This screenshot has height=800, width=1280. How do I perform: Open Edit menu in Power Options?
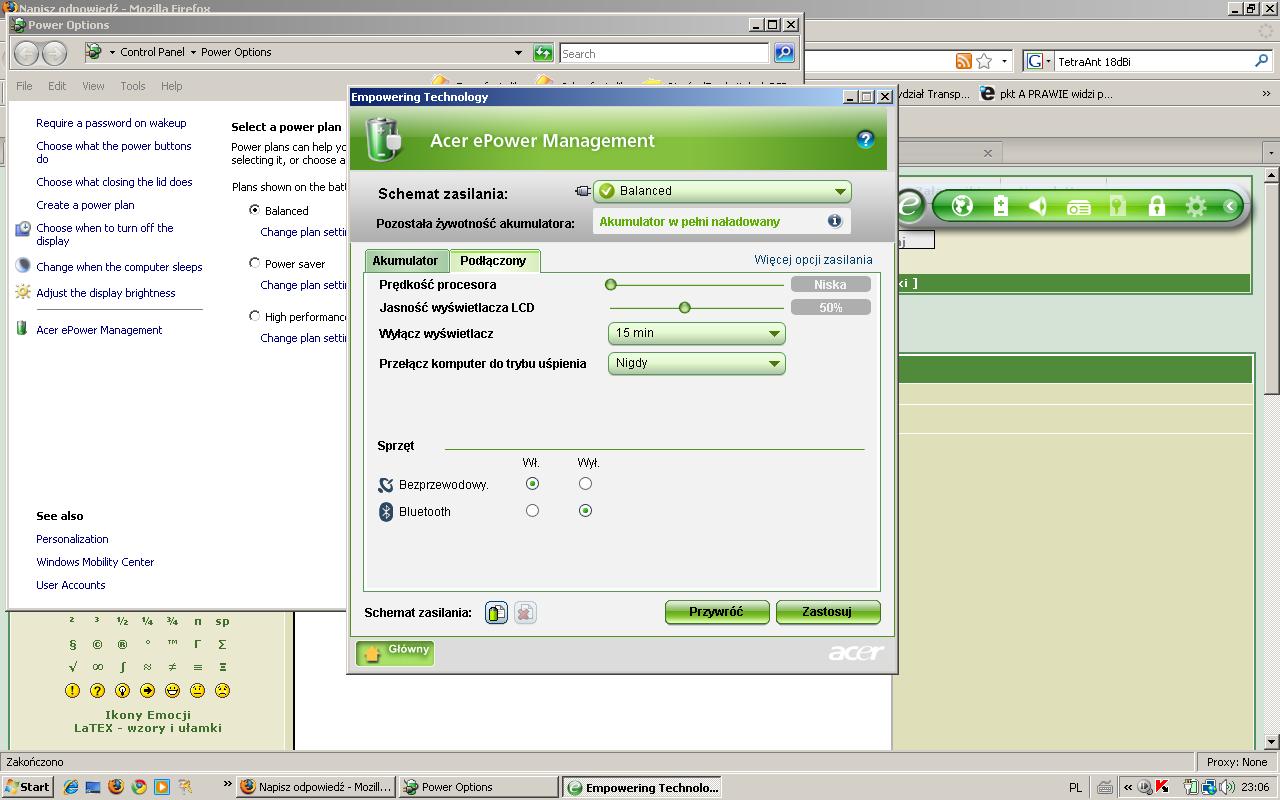(x=57, y=86)
